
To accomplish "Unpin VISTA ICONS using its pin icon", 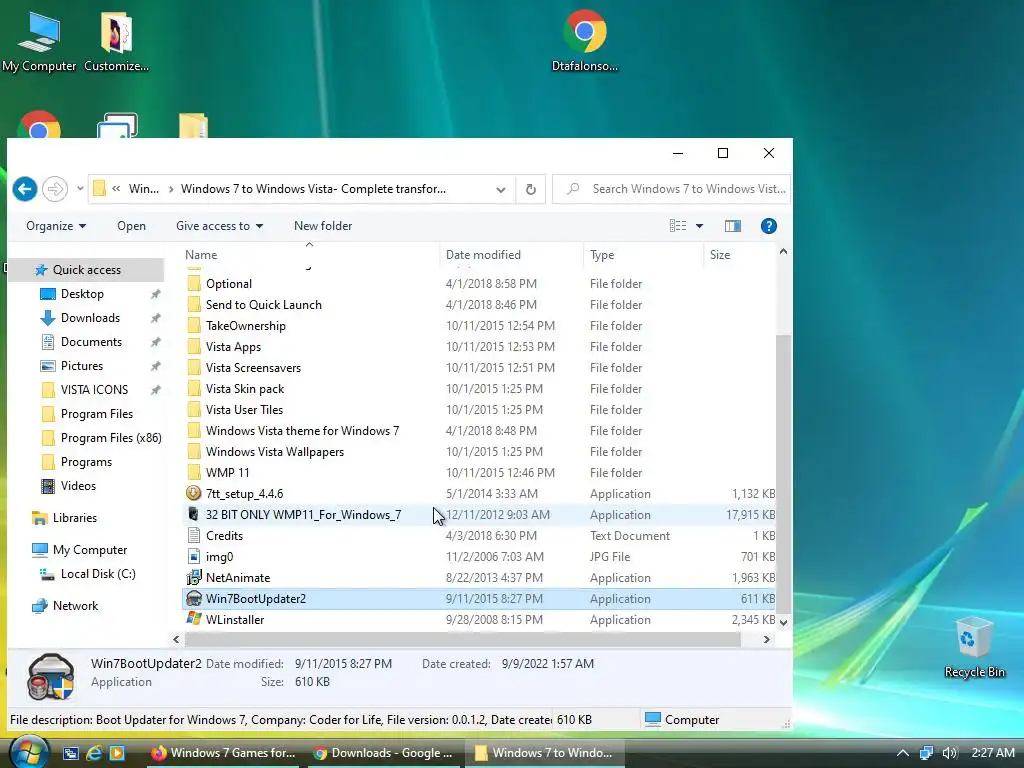I will coord(155,391).
